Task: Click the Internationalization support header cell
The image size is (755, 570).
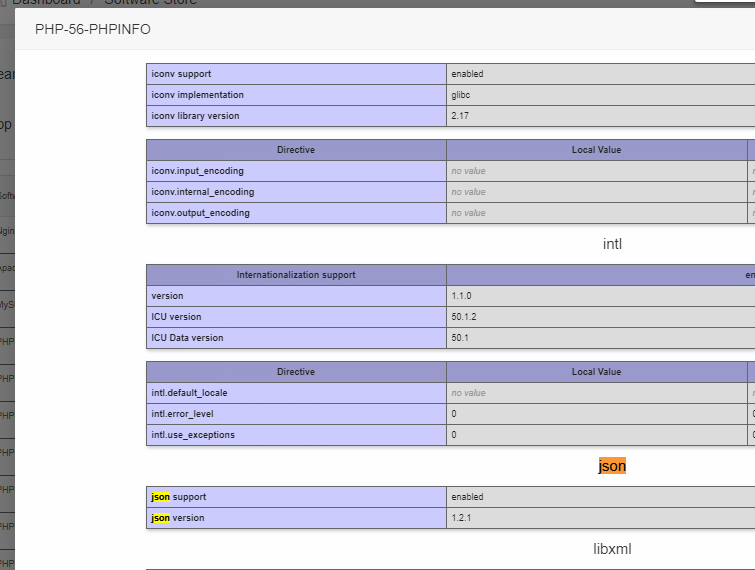Action: coord(296,275)
